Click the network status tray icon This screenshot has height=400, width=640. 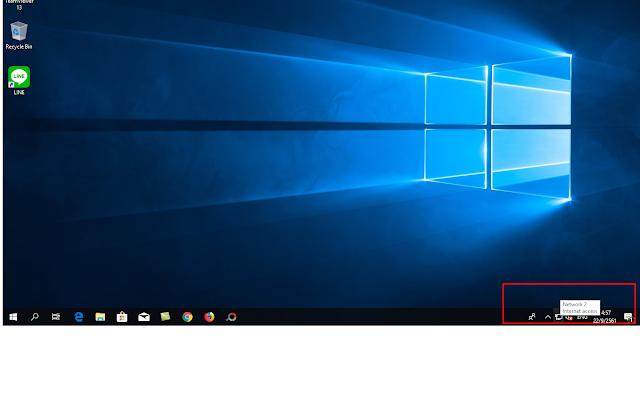pos(558,318)
